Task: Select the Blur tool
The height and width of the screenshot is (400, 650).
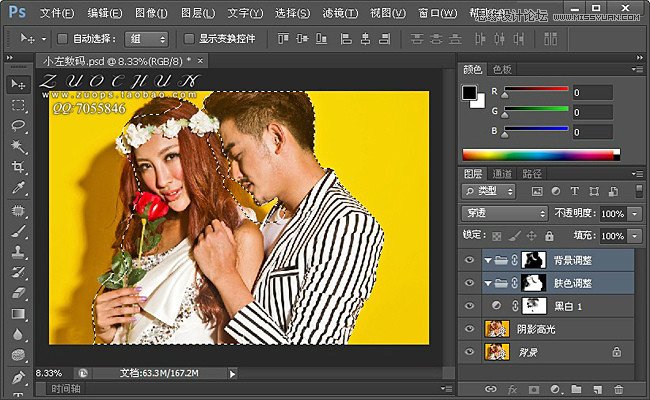Action: click(x=18, y=335)
